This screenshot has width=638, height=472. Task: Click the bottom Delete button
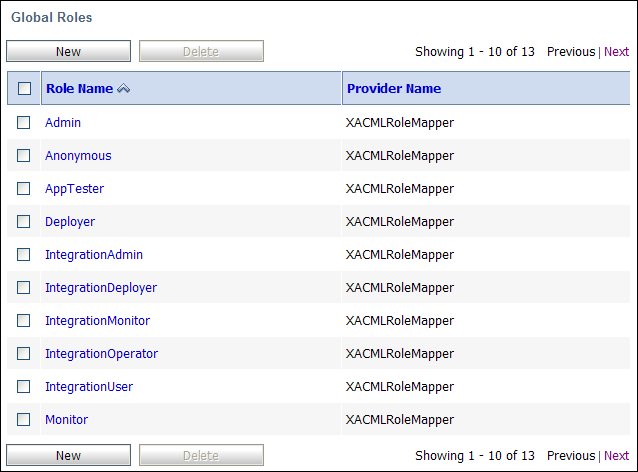click(x=201, y=455)
